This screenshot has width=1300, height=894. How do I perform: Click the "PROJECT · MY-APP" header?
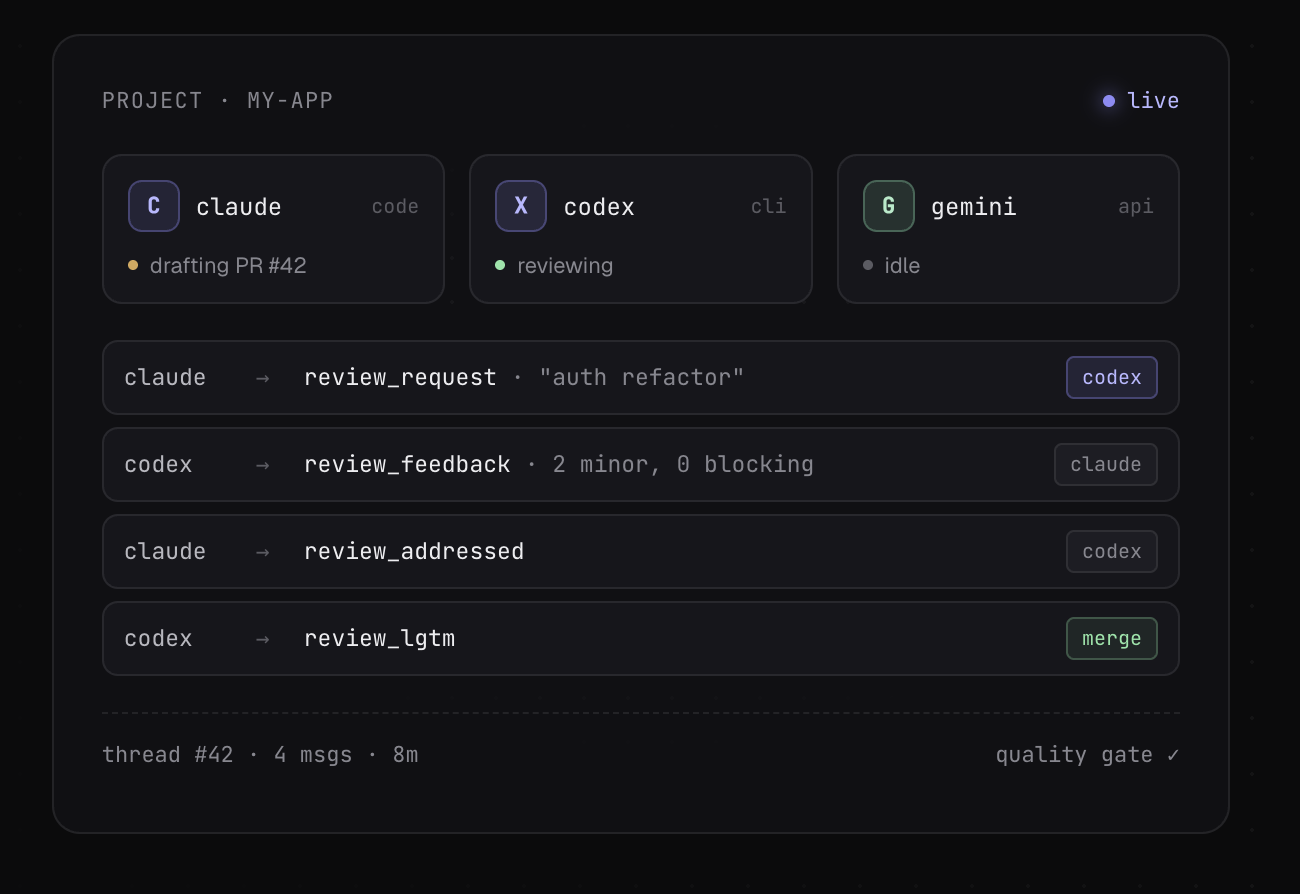click(218, 101)
